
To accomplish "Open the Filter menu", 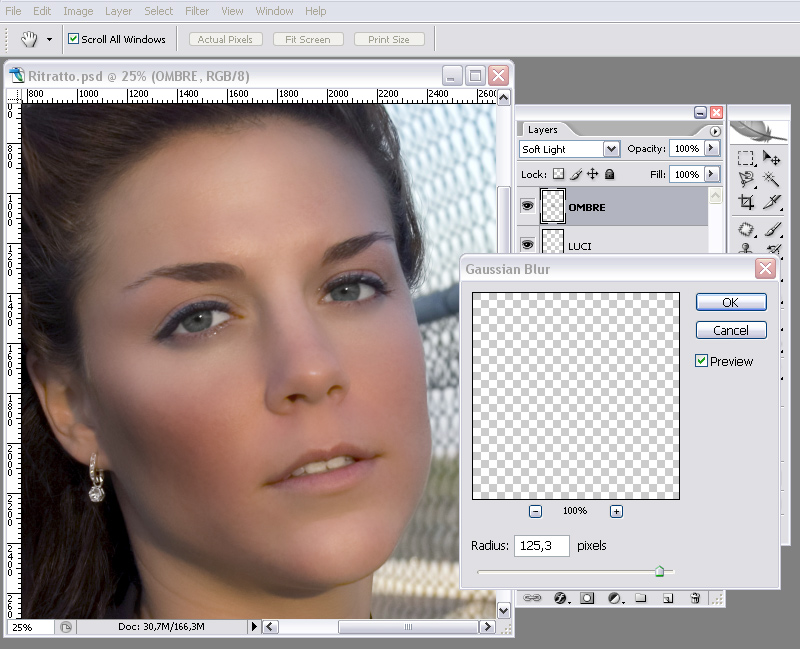I will 197,11.
